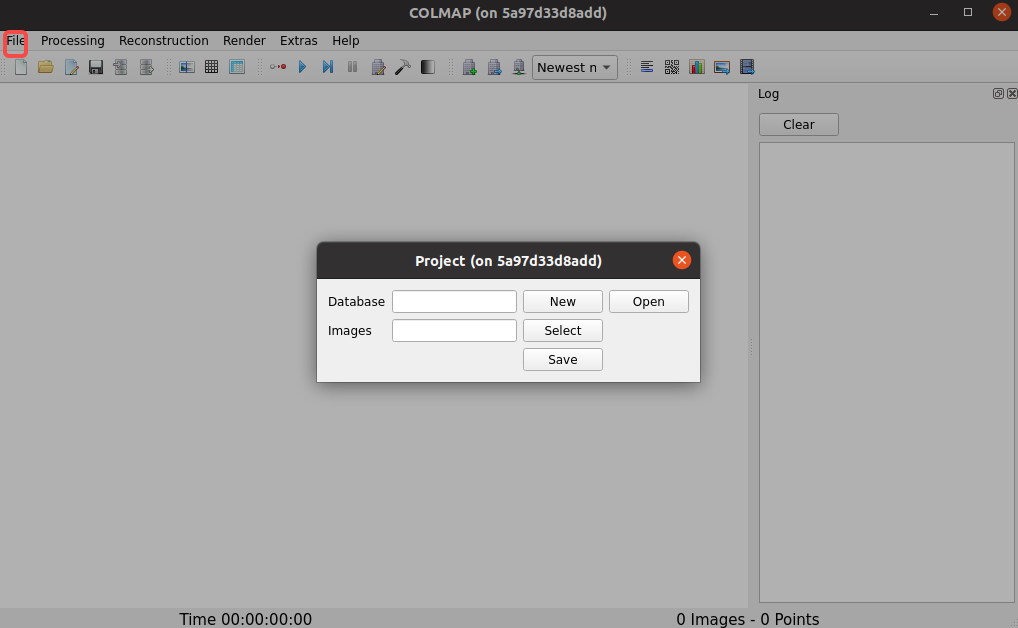Open Dense reconstruction gradient square icon
Screen dimensions: 1018x628
click(428, 67)
